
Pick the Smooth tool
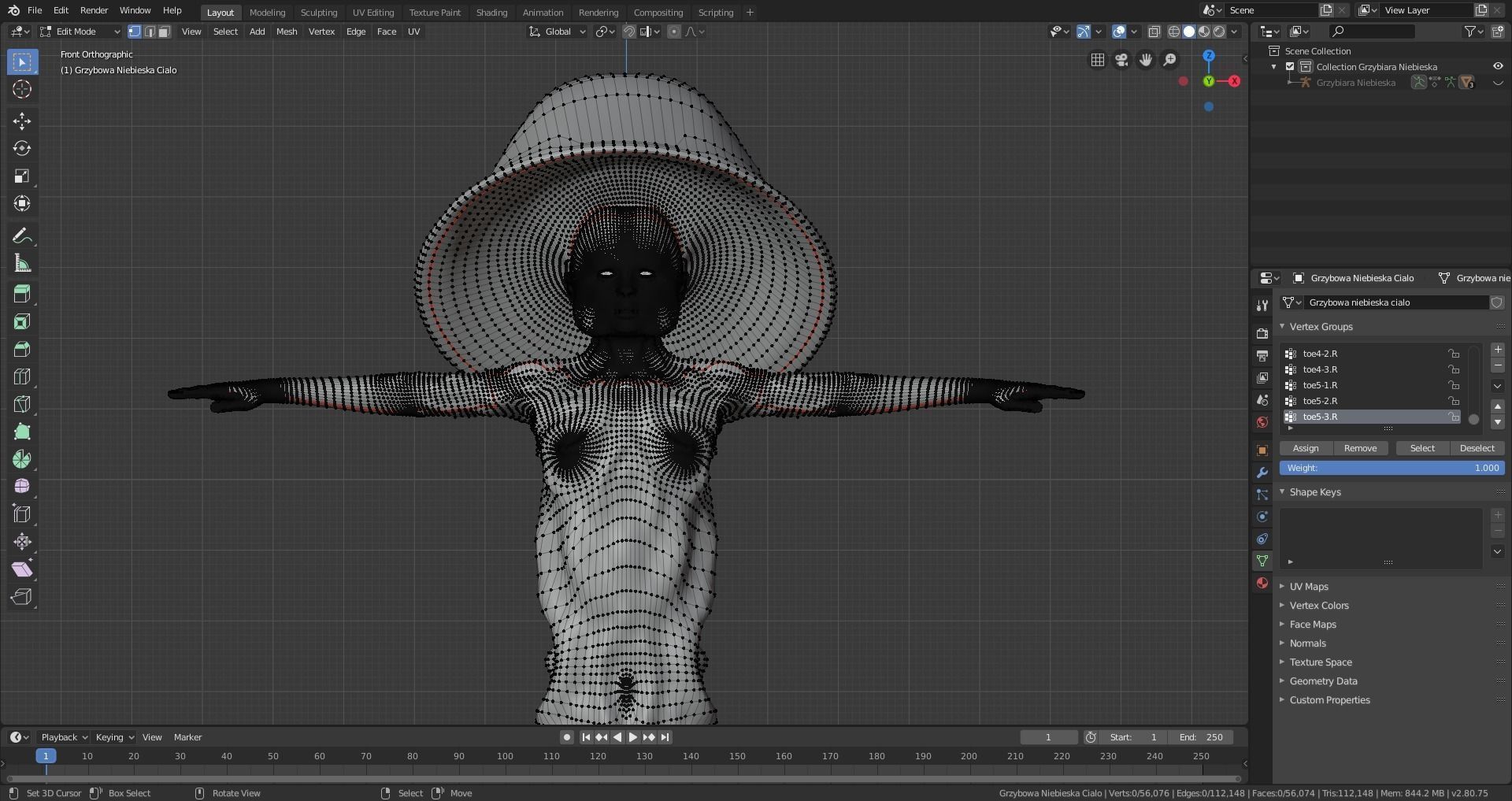(x=22, y=487)
